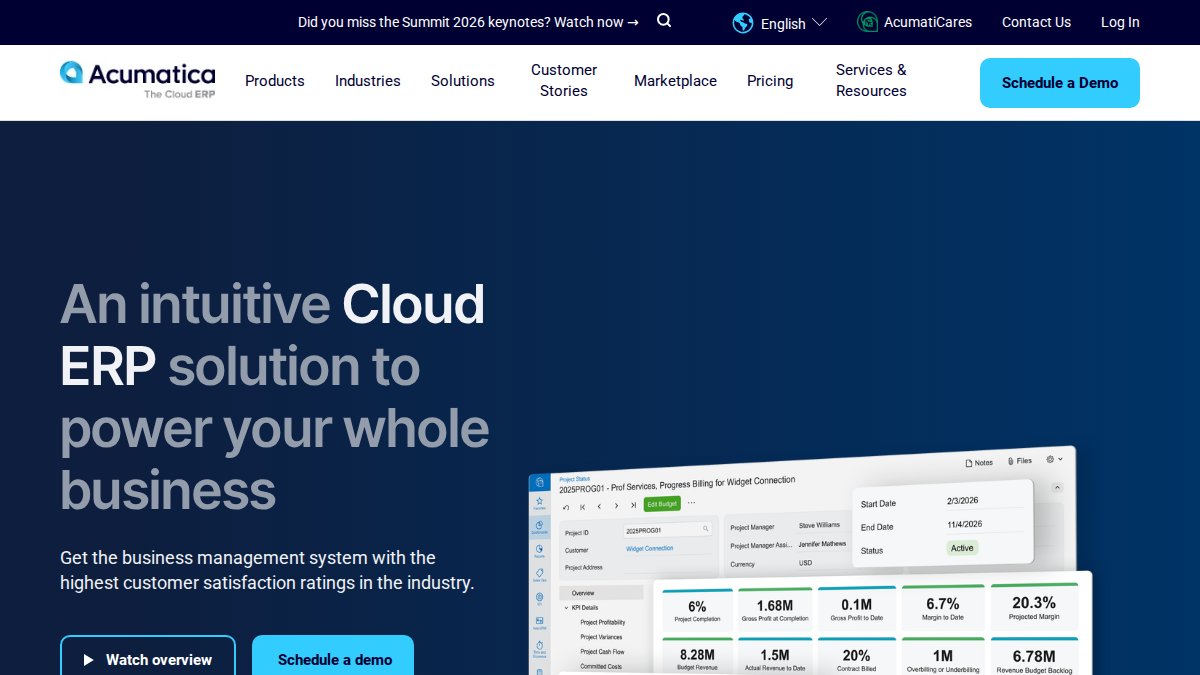Open the gear settings dropdown in project screen
This screenshot has height=675, width=1200.
(1054, 459)
